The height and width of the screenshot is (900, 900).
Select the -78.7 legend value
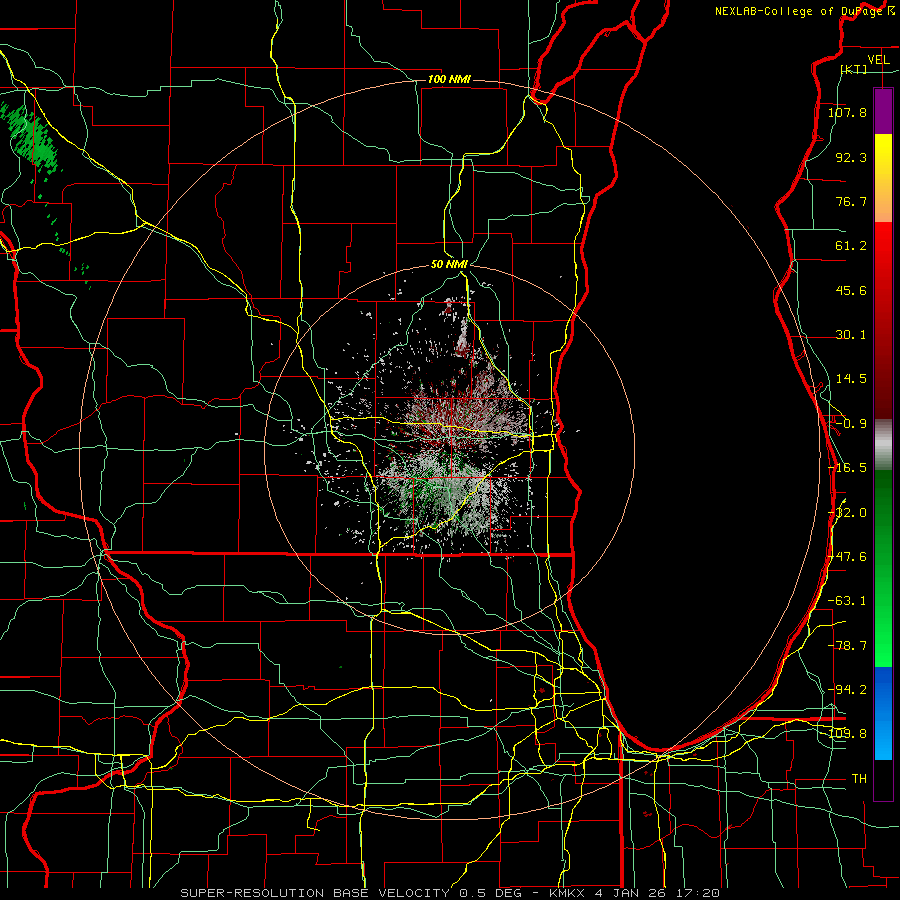coord(847,645)
